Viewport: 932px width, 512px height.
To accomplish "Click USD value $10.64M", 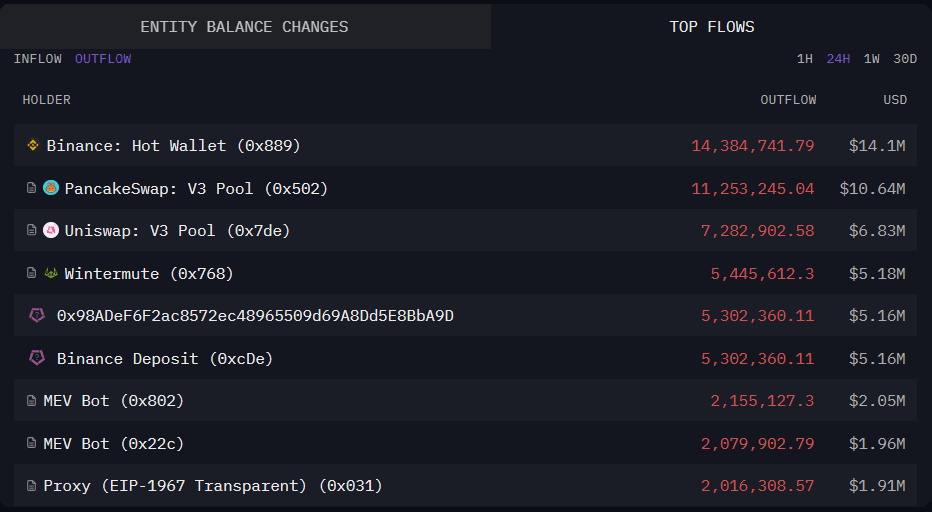I will [872, 189].
